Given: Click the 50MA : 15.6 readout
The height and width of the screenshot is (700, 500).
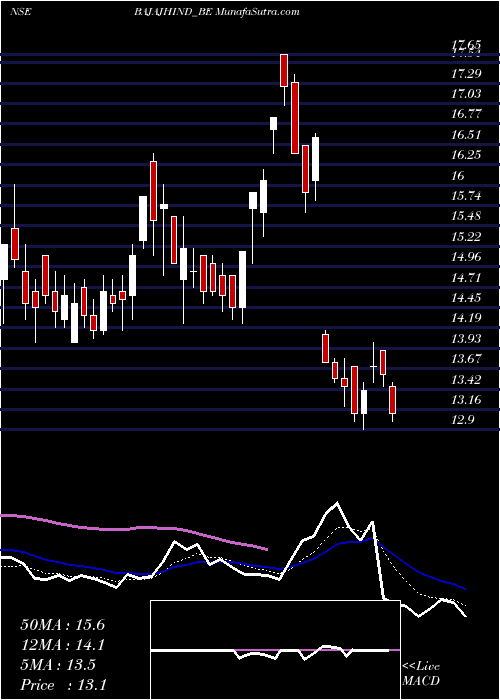Looking at the screenshot, I should 63,625.
